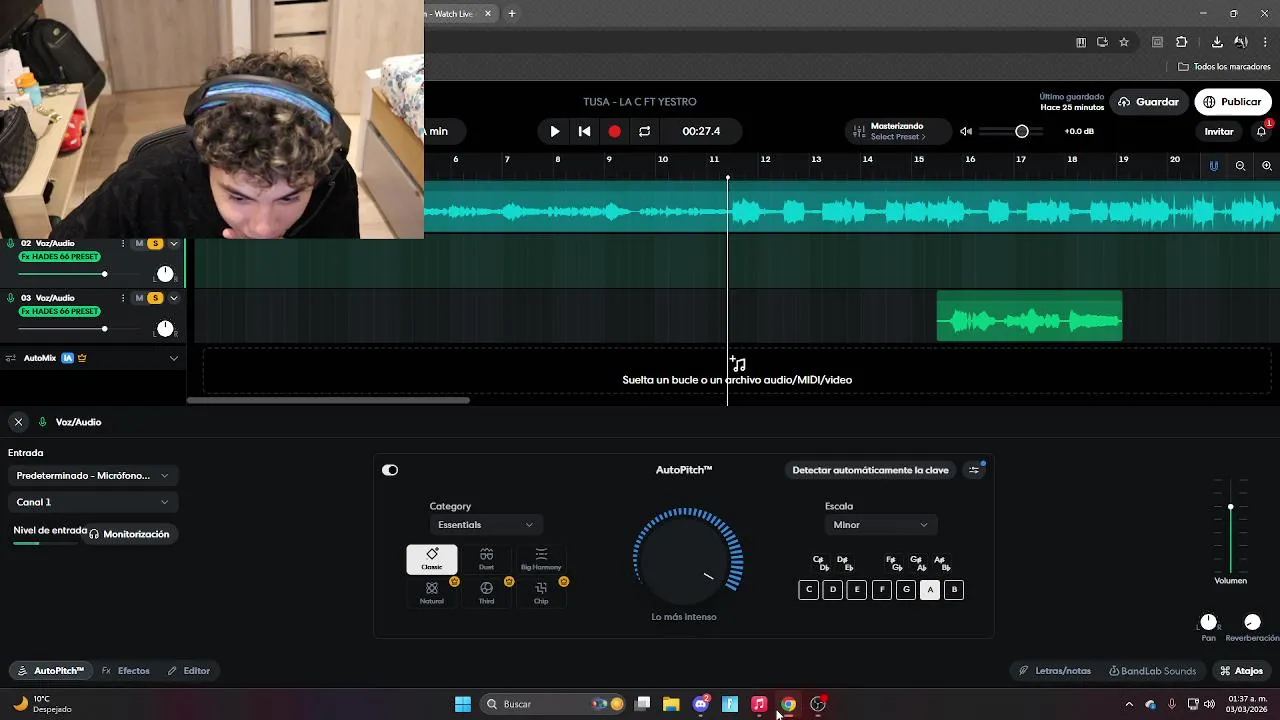Image resolution: width=1280 pixels, height=720 pixels.
Task: Open the notifications bell
Action: [1262, 131]
